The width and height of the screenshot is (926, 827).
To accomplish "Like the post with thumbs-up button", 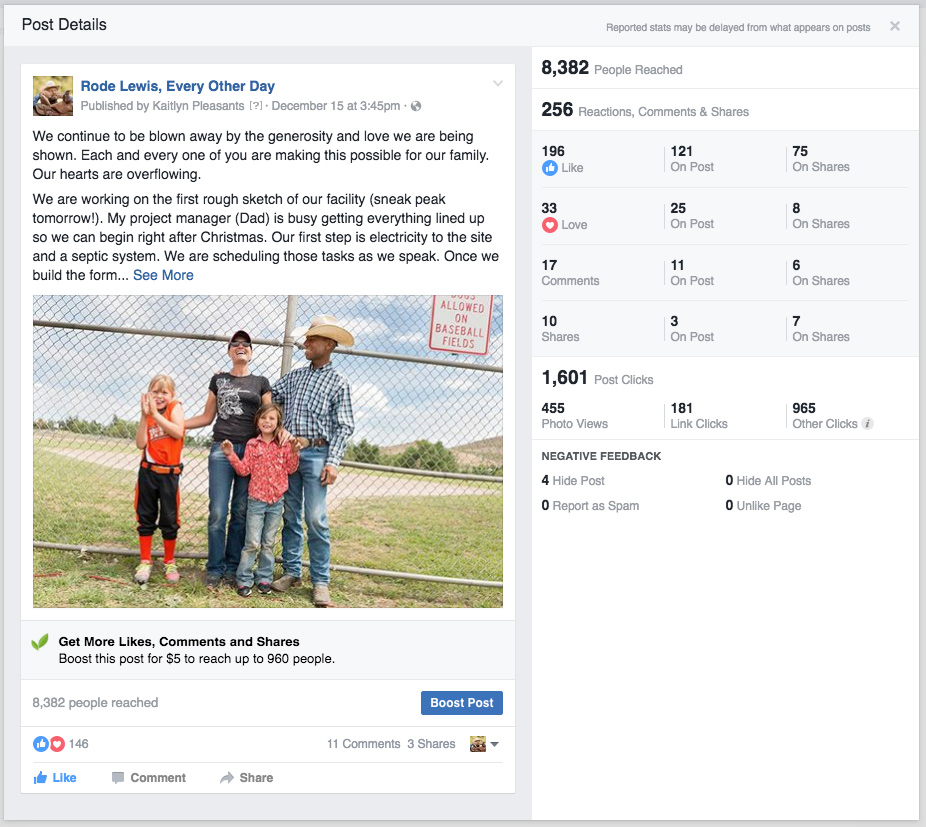I will 55,778.
